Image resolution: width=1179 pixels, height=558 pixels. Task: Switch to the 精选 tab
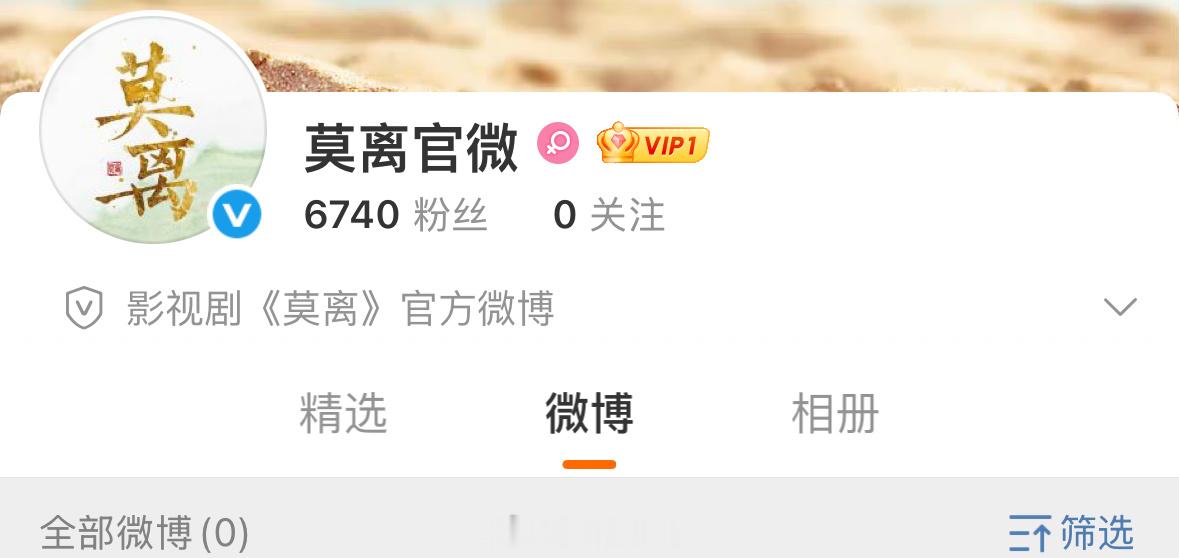(343, 413)
